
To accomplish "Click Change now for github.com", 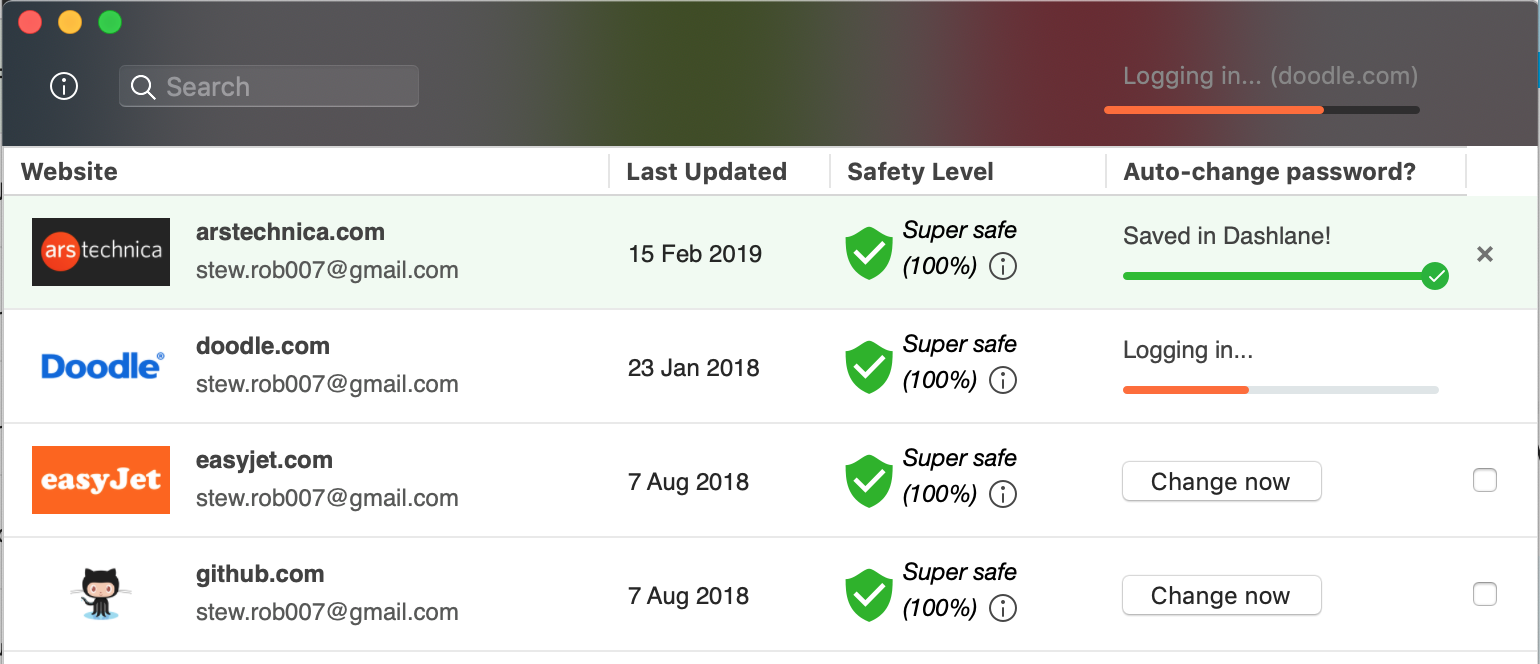I will point(1221,596).
